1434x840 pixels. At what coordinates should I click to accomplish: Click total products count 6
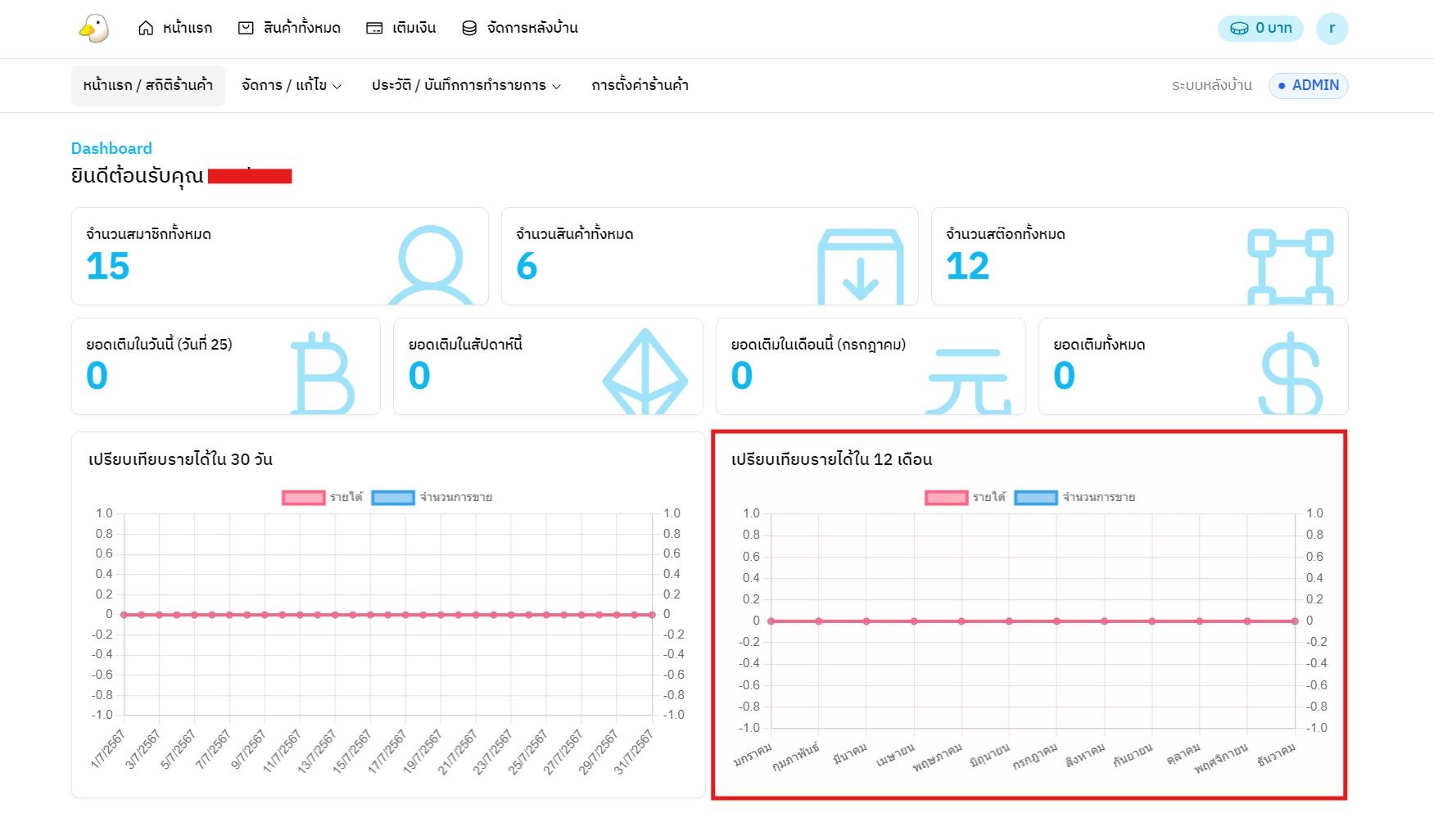tap(527, 266)
